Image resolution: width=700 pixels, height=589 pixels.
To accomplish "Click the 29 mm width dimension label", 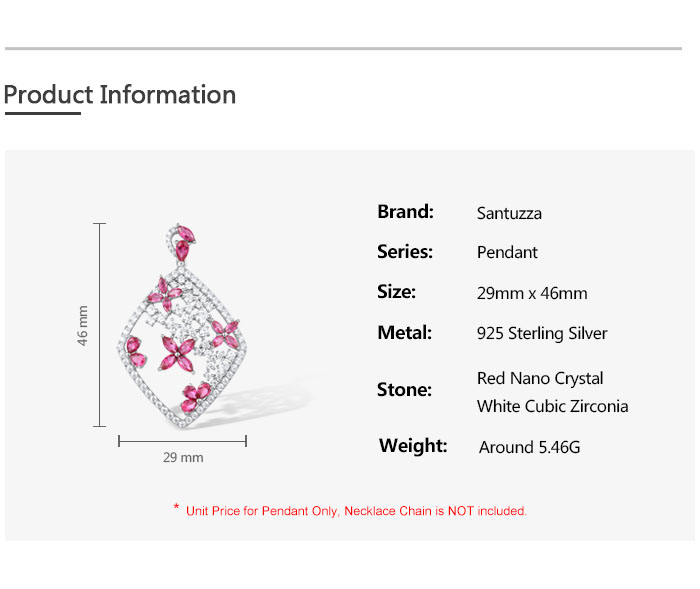I will click(183, 457).
